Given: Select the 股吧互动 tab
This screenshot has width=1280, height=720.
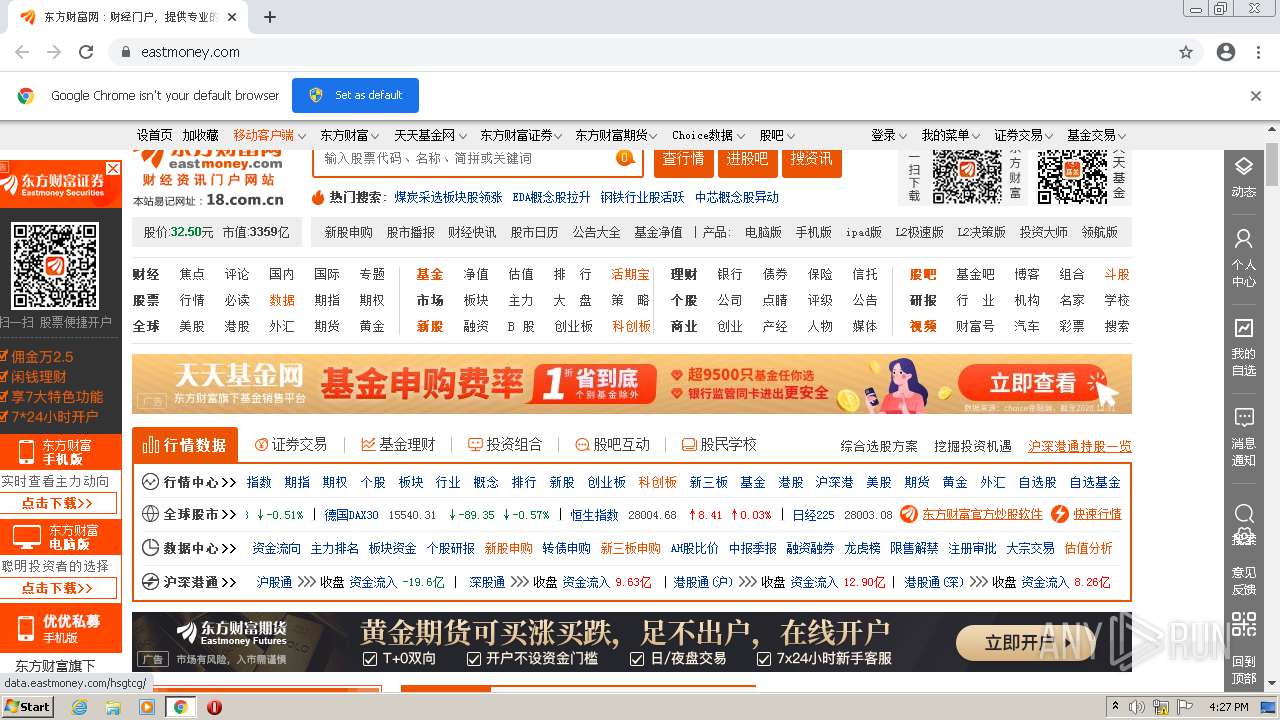Looking at the screenshot, I should point(612,444).
